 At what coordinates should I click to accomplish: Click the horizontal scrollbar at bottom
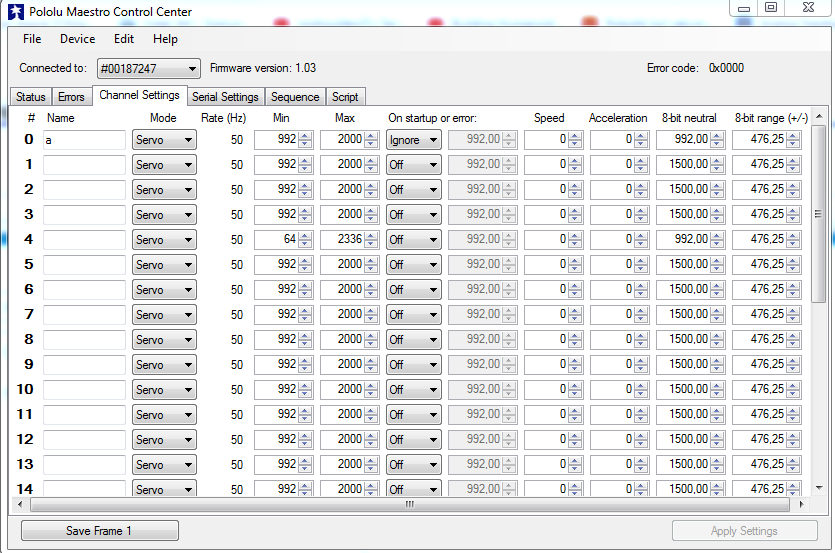pos(409,505)
